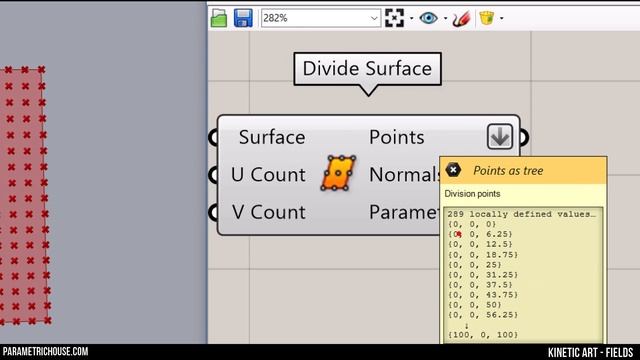Click the {0, 0, 43.75} value row

[483, 295]
